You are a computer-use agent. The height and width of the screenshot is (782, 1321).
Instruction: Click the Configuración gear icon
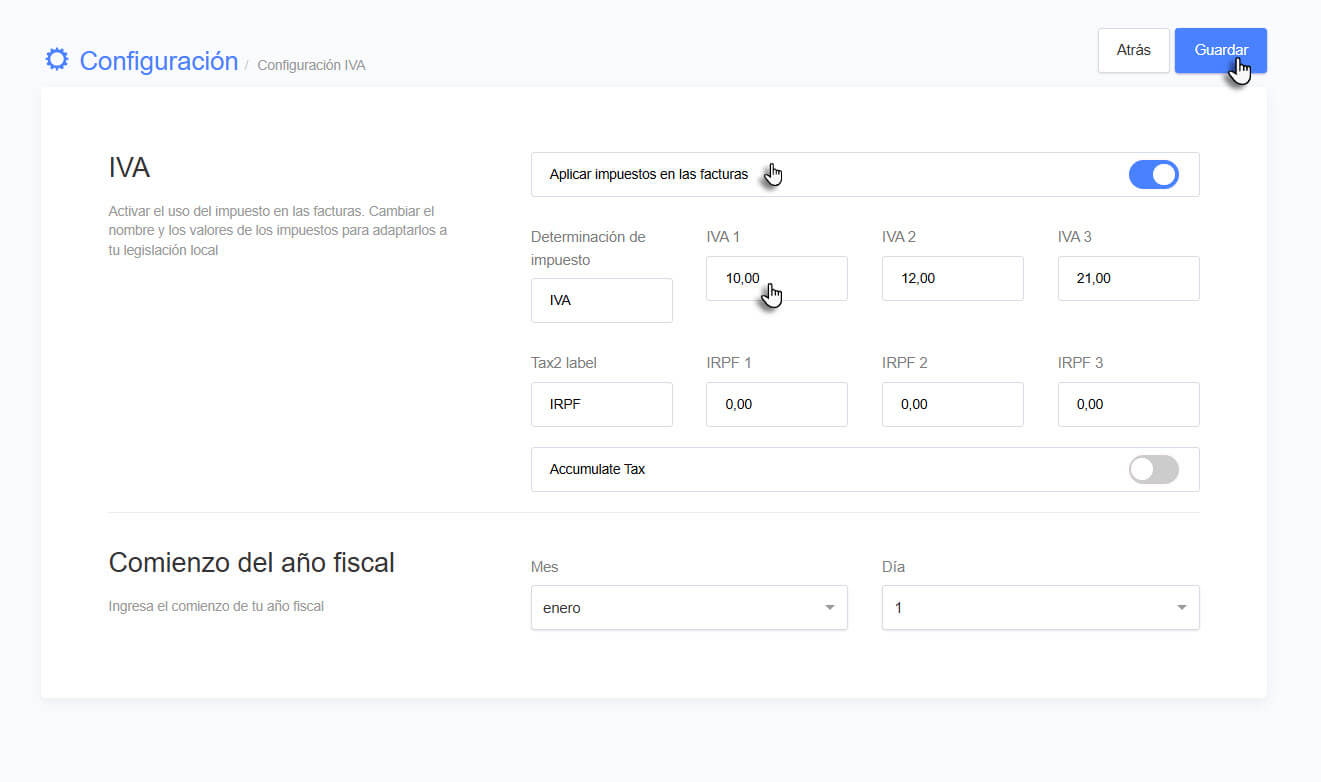point(57,60)
